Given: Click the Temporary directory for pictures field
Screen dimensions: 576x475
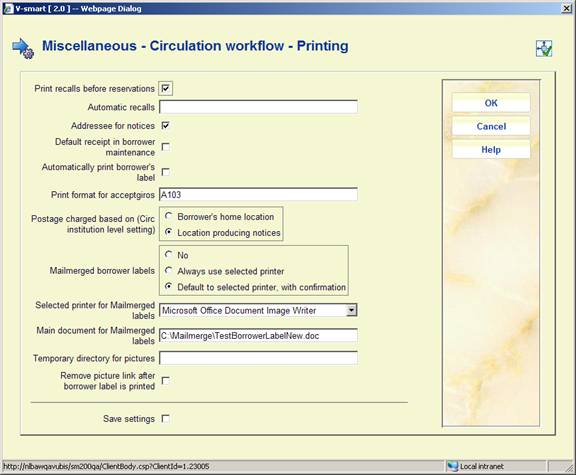Looking at the screenshot, I should click(x=258, y=358).
